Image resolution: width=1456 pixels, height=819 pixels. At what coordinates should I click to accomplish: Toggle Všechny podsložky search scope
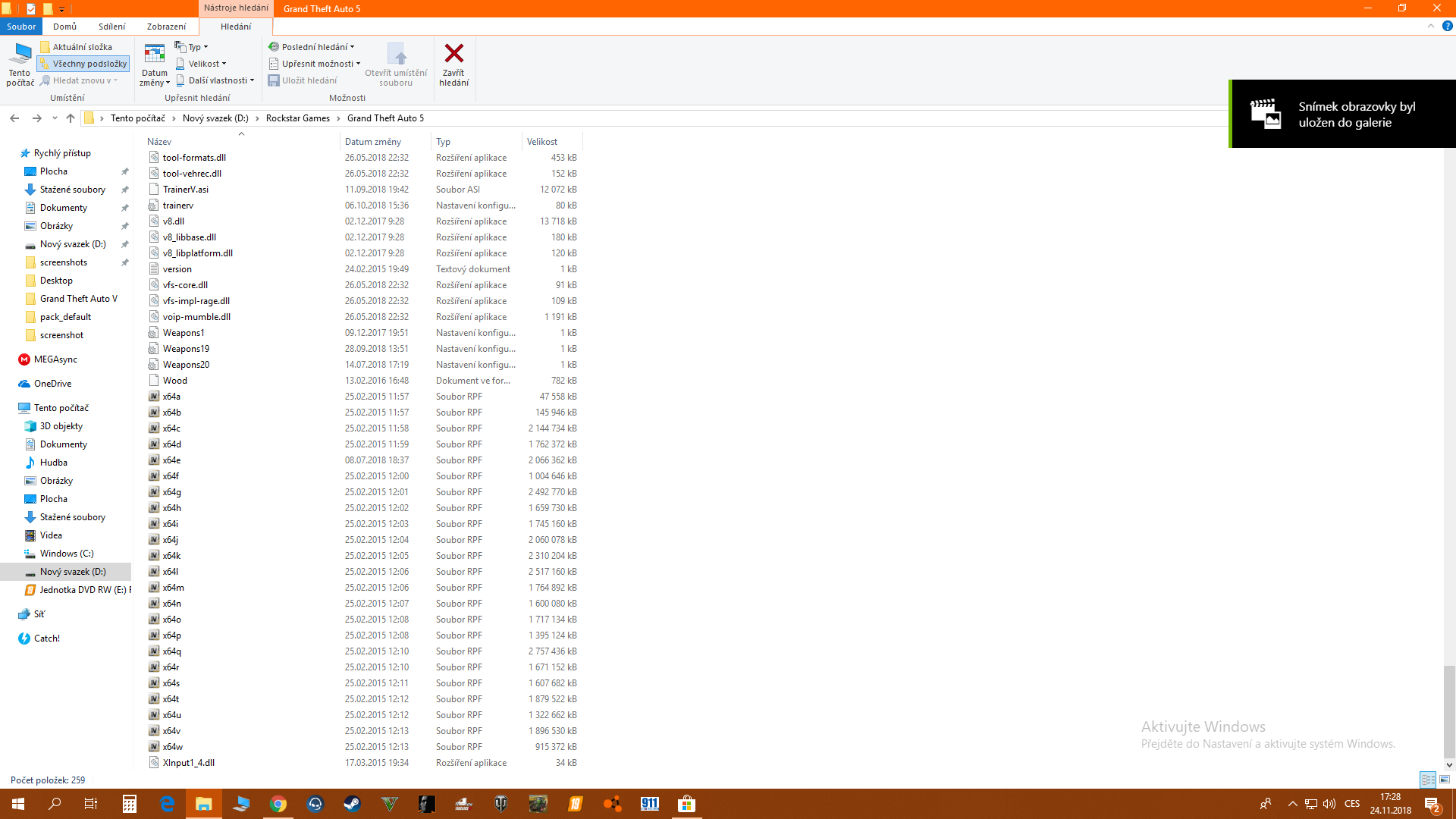83,64
